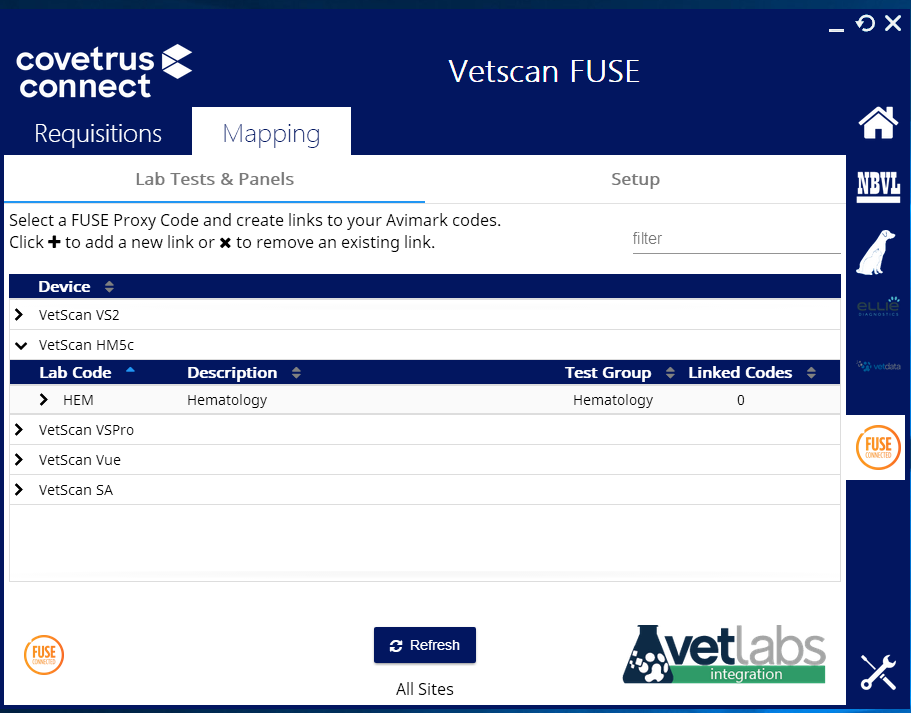
Task: Select the VetScan VSPro text
Action: coord(86,430)
